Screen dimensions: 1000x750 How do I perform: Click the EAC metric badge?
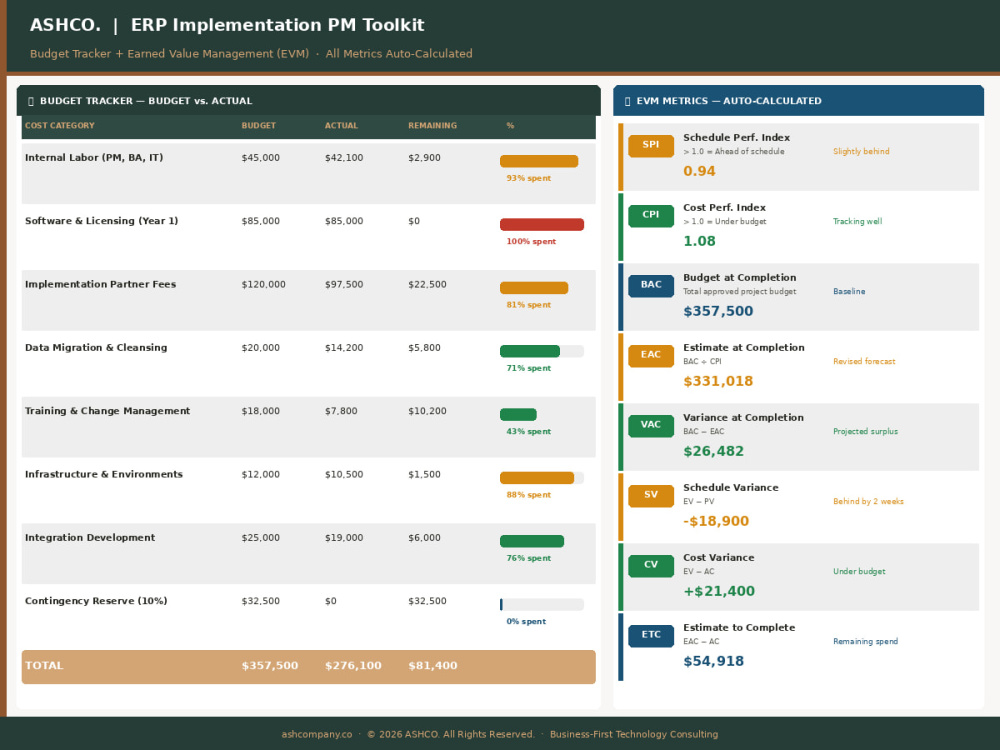651,356
